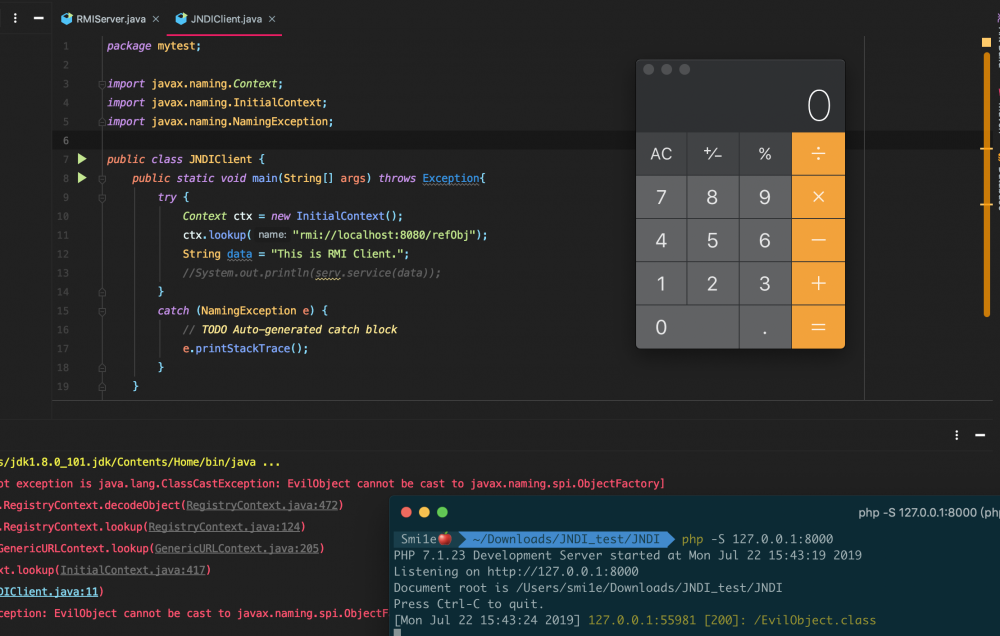This screenshot has width=1000, height=636.
Task: Click the green zoom button on the terminal window
Action: pyautogui.click(x=442, y=512)
